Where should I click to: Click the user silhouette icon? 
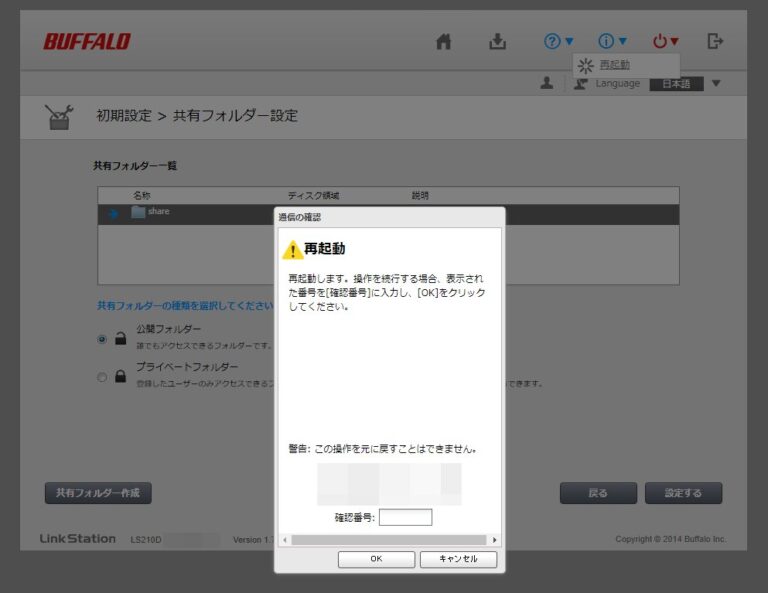pos(547,83)
